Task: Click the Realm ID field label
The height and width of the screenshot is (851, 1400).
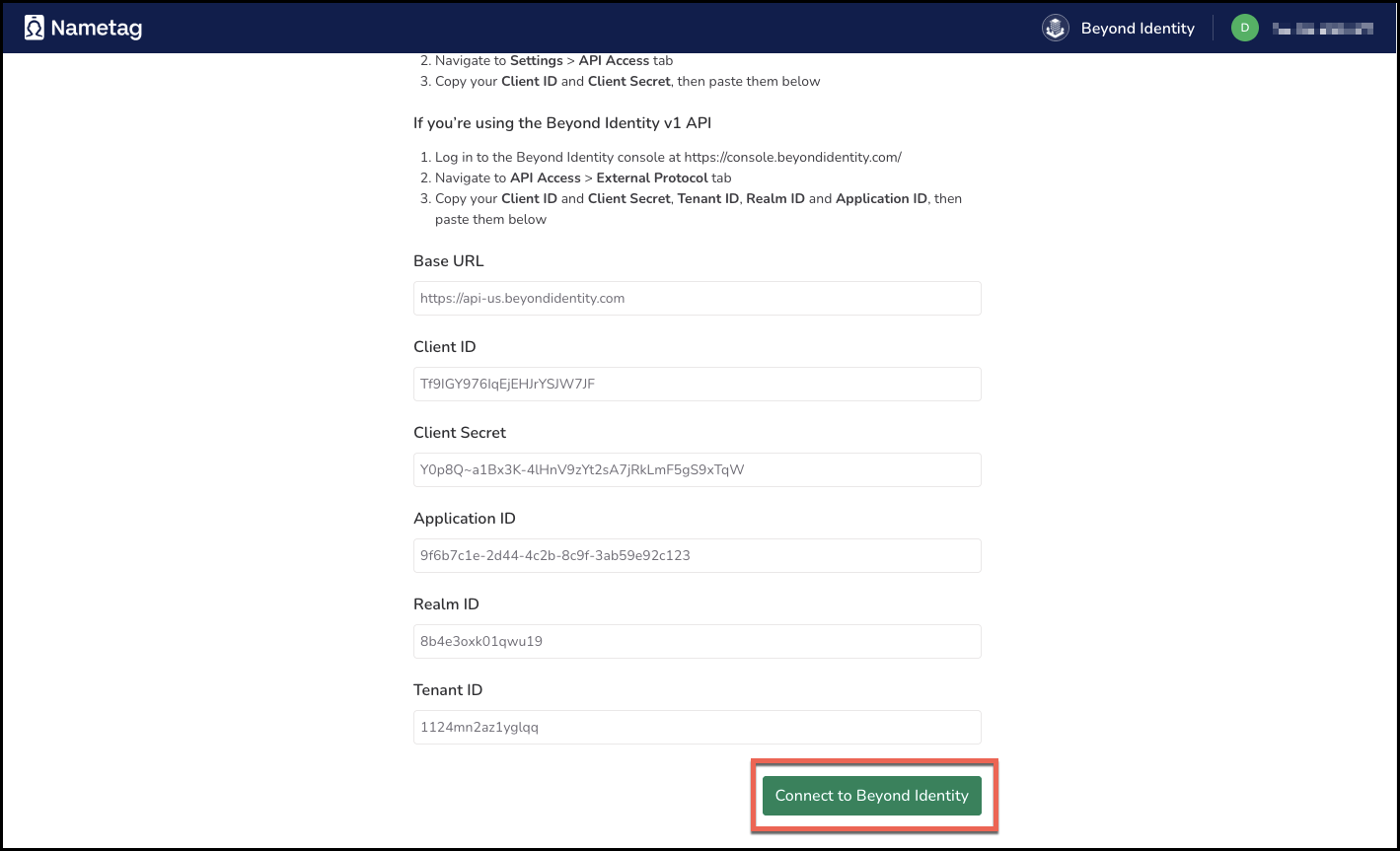Action: 447,604
